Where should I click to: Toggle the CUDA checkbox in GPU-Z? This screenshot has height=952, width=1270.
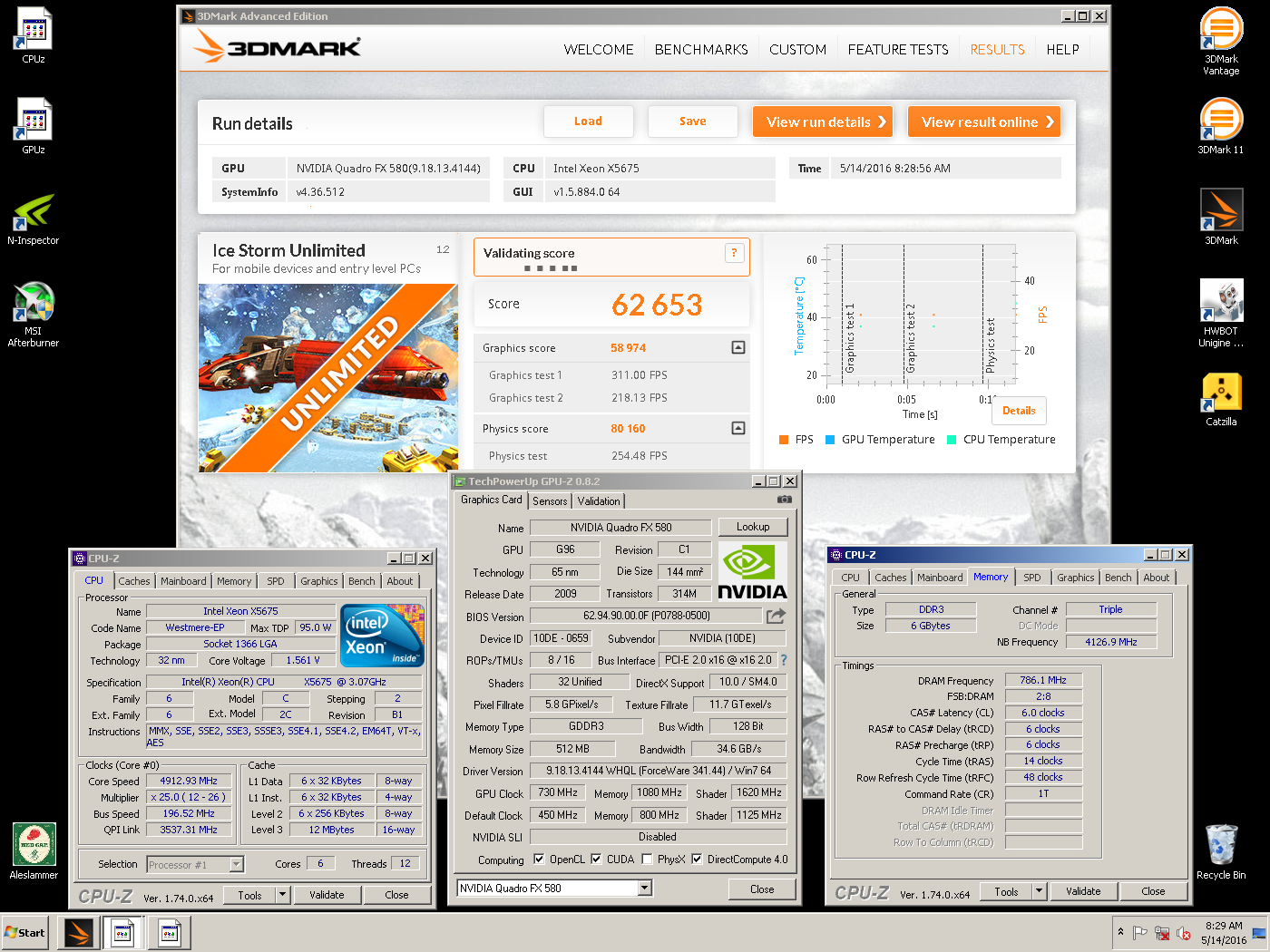(596, 859)
